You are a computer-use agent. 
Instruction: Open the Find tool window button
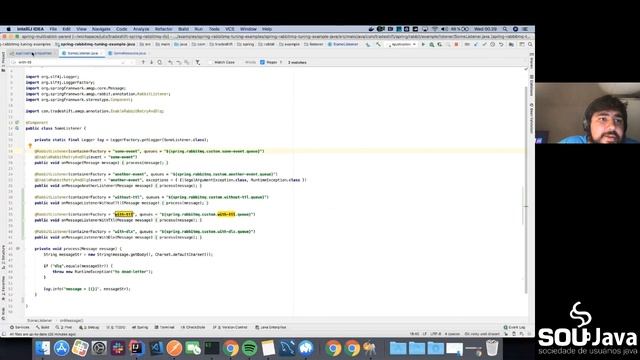tap(64, 327)
